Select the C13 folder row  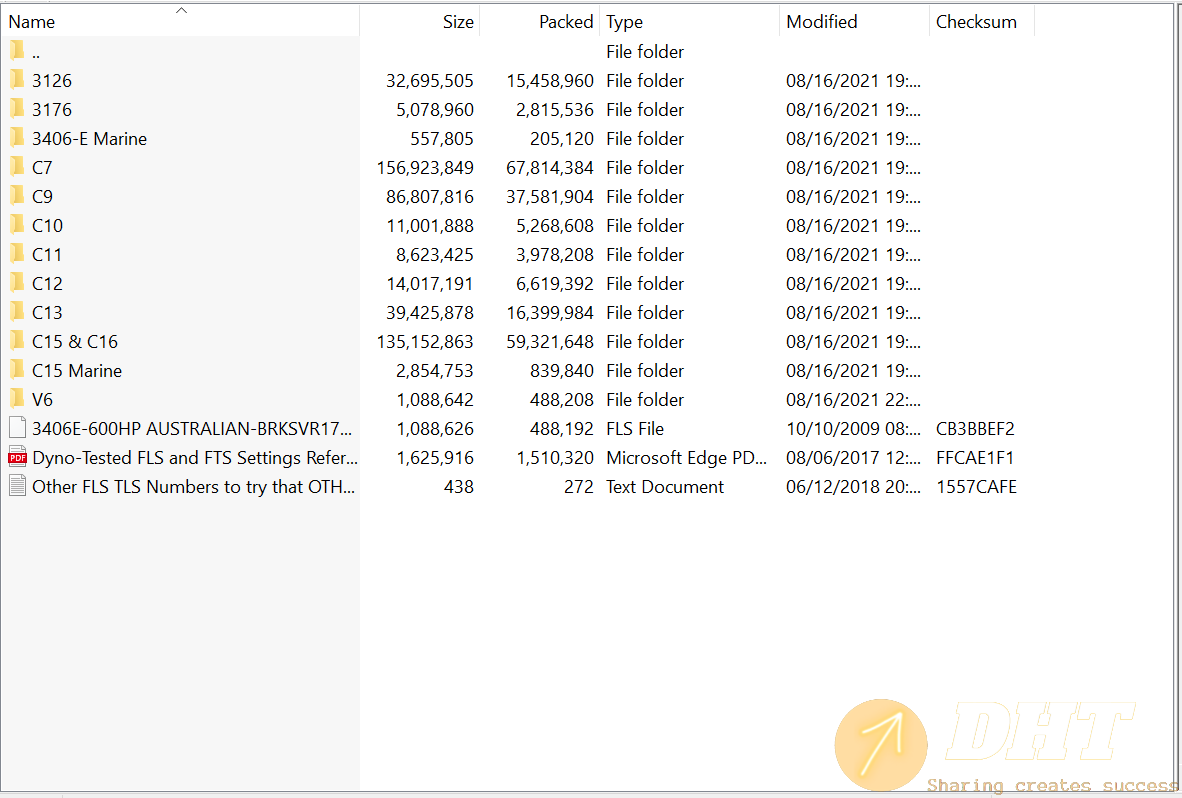click(47, 312)
